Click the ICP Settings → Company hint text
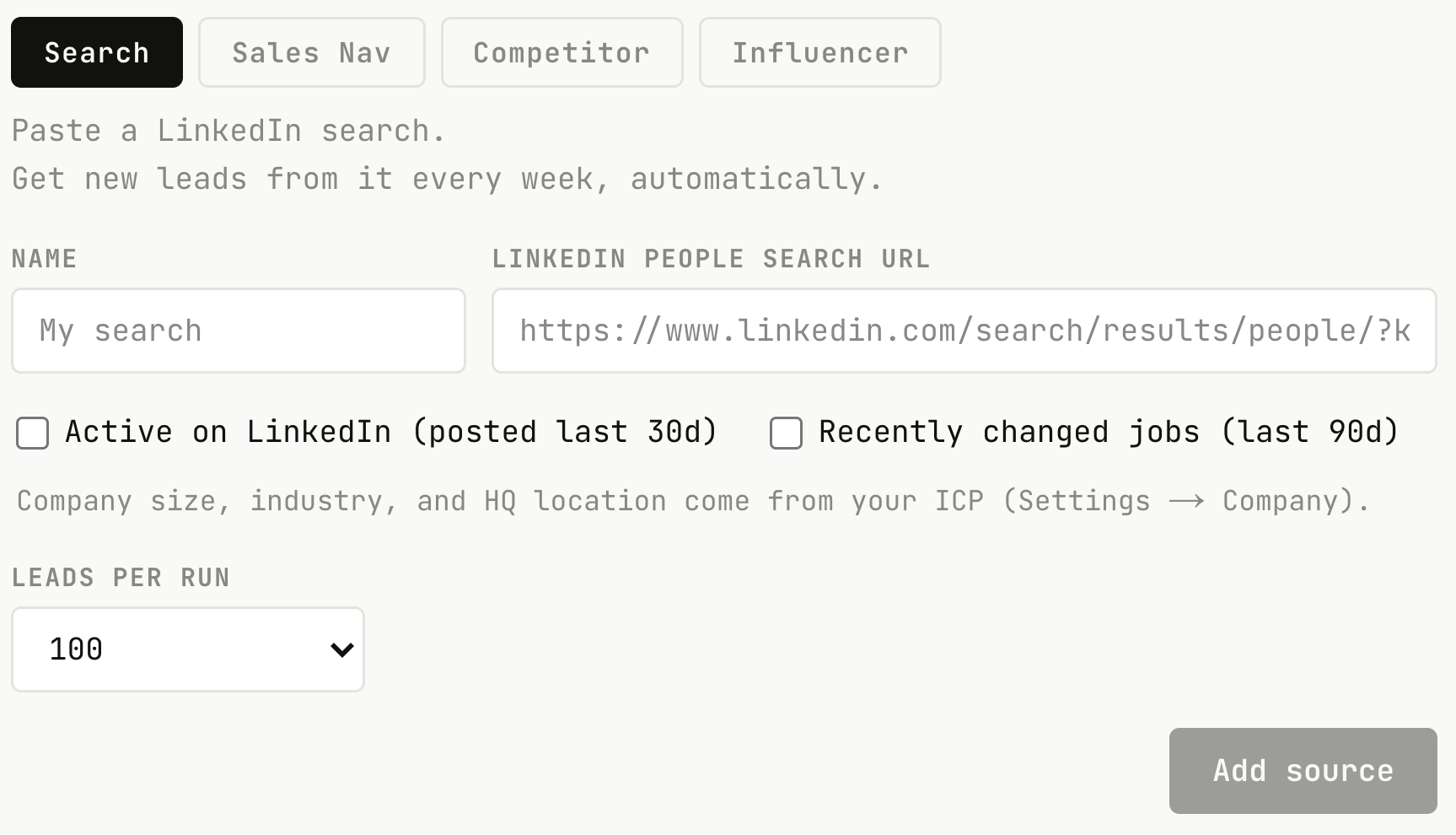The height and width of the screenshot is (835, 1456). (693, 501)
